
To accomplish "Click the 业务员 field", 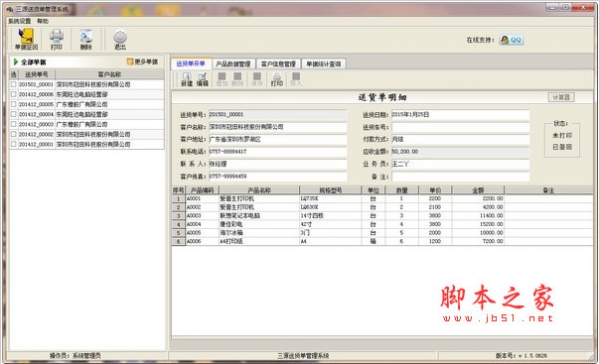I will click(x=460, y=164).
